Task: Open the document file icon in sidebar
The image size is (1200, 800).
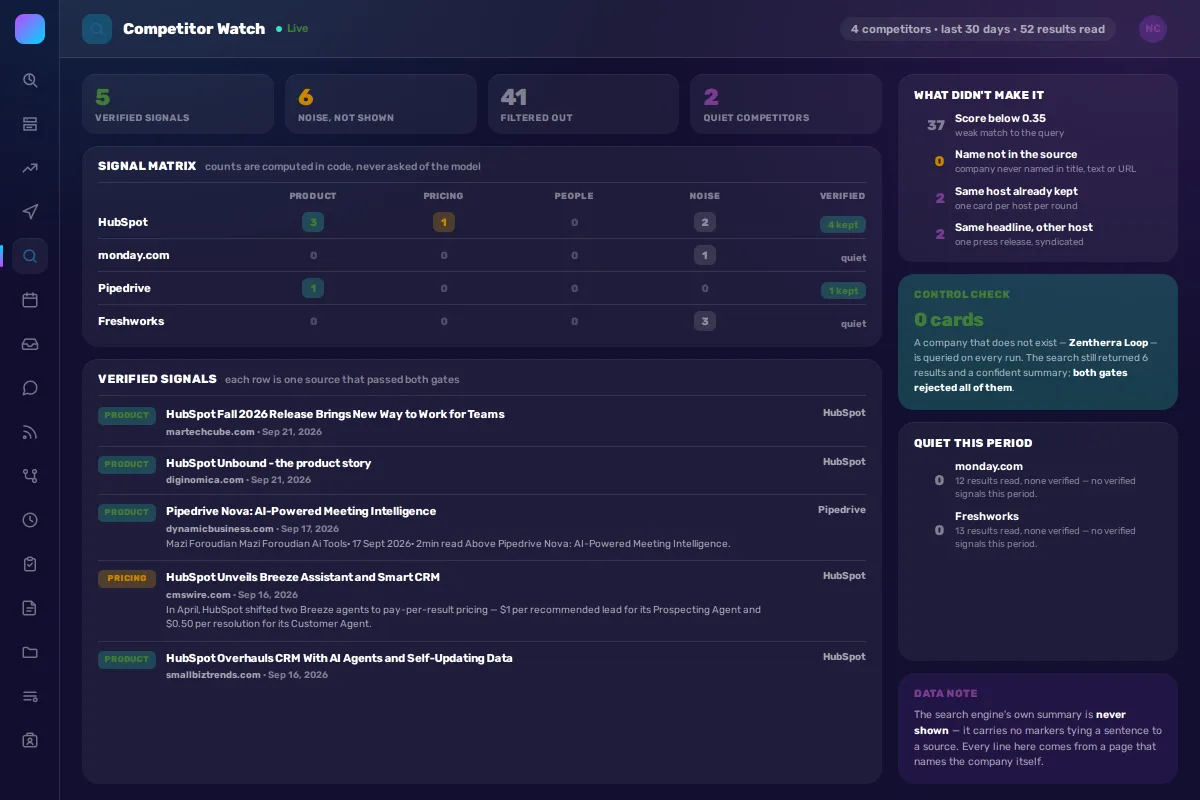Action: click(x=30, y=608)
